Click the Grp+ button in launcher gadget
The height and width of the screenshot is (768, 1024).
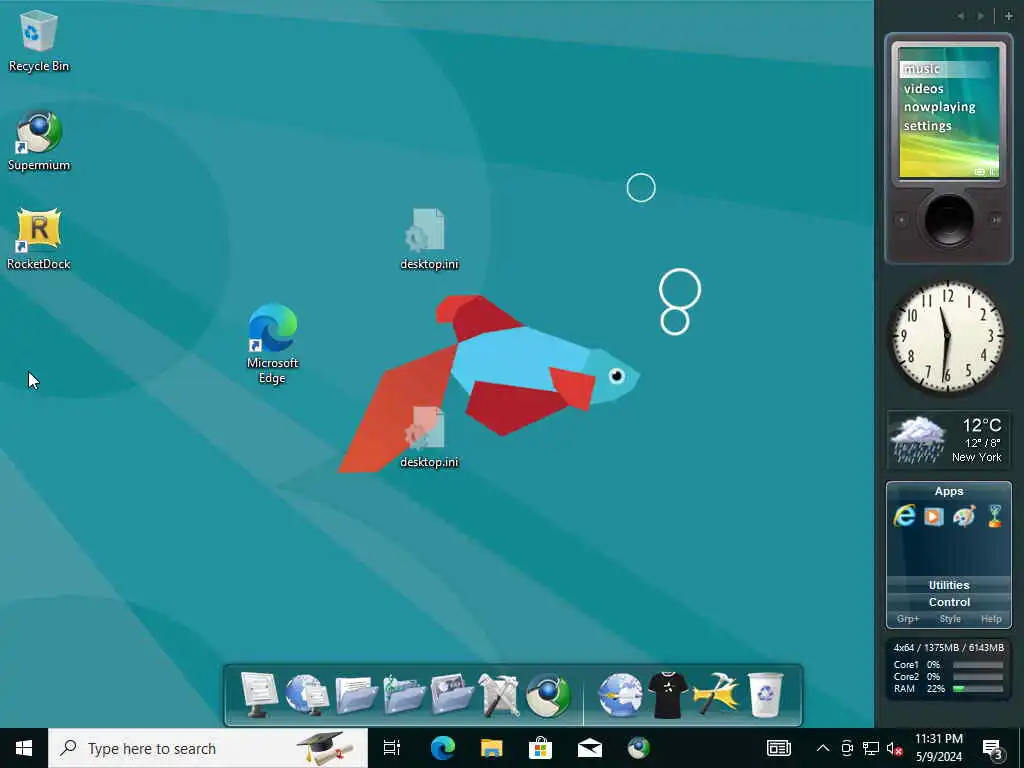pyautogui.click(x=908, y=618)
